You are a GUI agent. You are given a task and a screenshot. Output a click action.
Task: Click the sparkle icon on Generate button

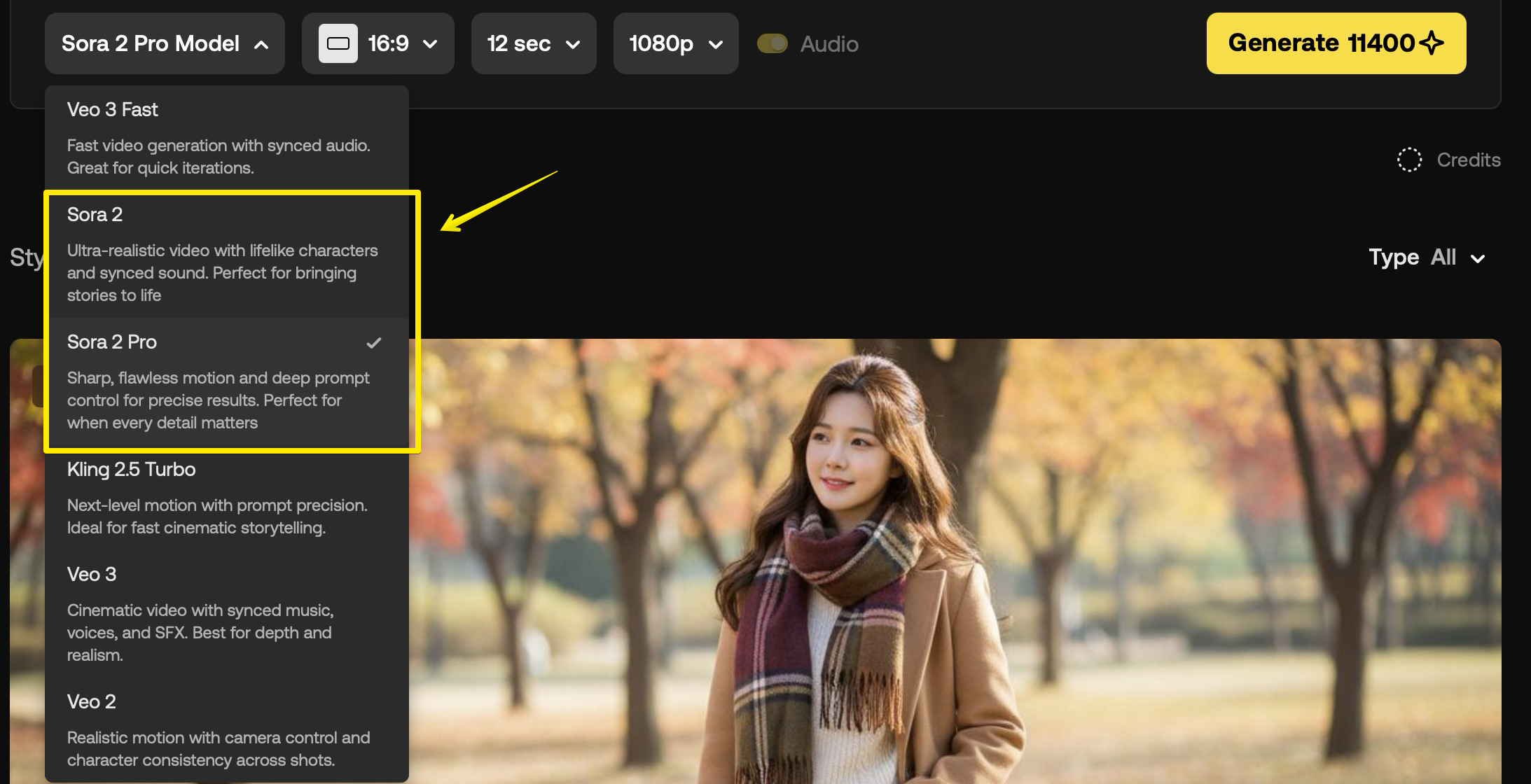tap(1432, 43)
